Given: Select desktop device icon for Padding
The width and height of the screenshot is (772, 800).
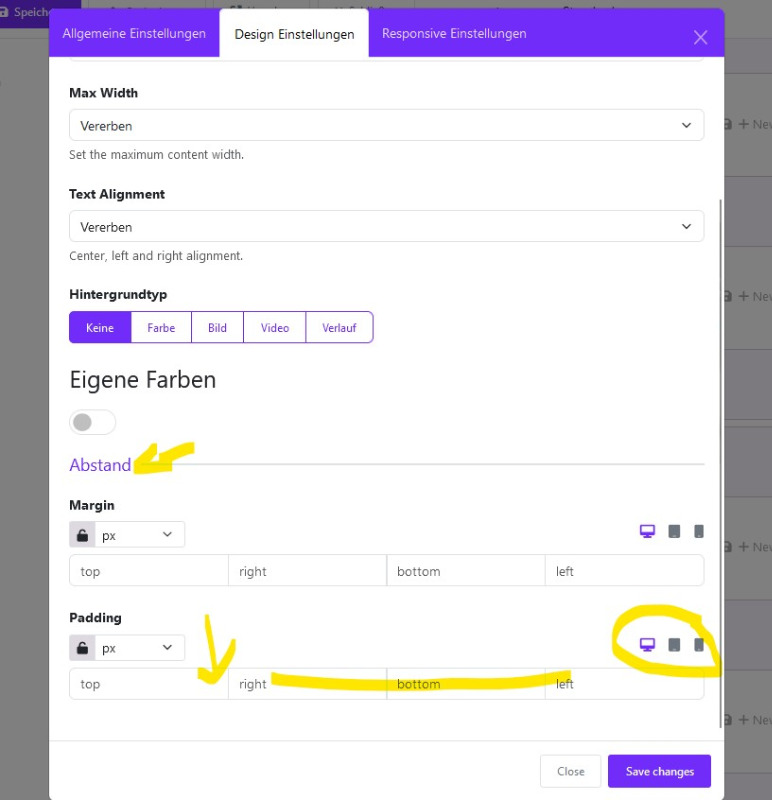Looking at the screenshot, I should coord(647,644).
